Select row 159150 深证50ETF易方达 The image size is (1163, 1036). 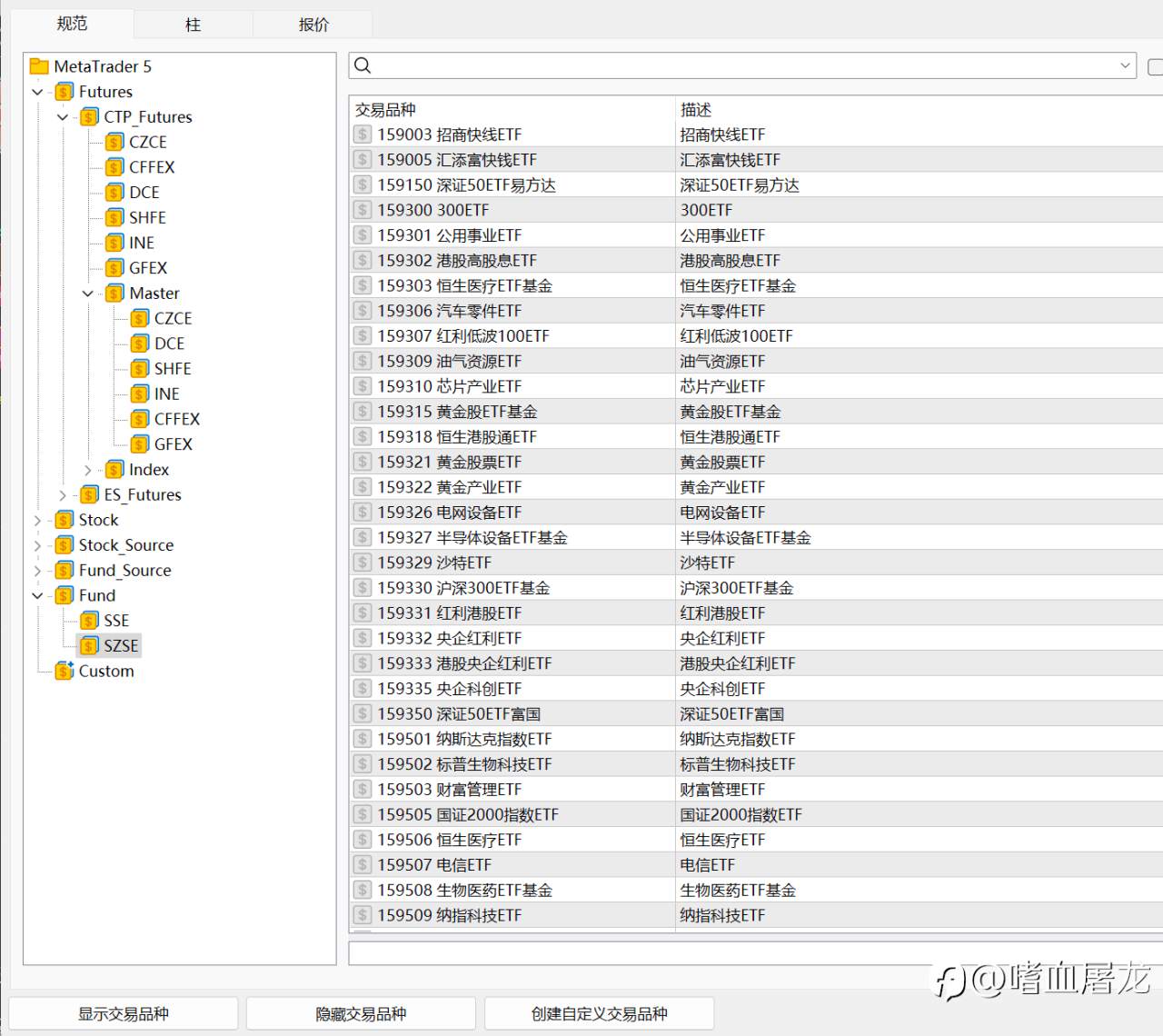(x=756, y=185)
